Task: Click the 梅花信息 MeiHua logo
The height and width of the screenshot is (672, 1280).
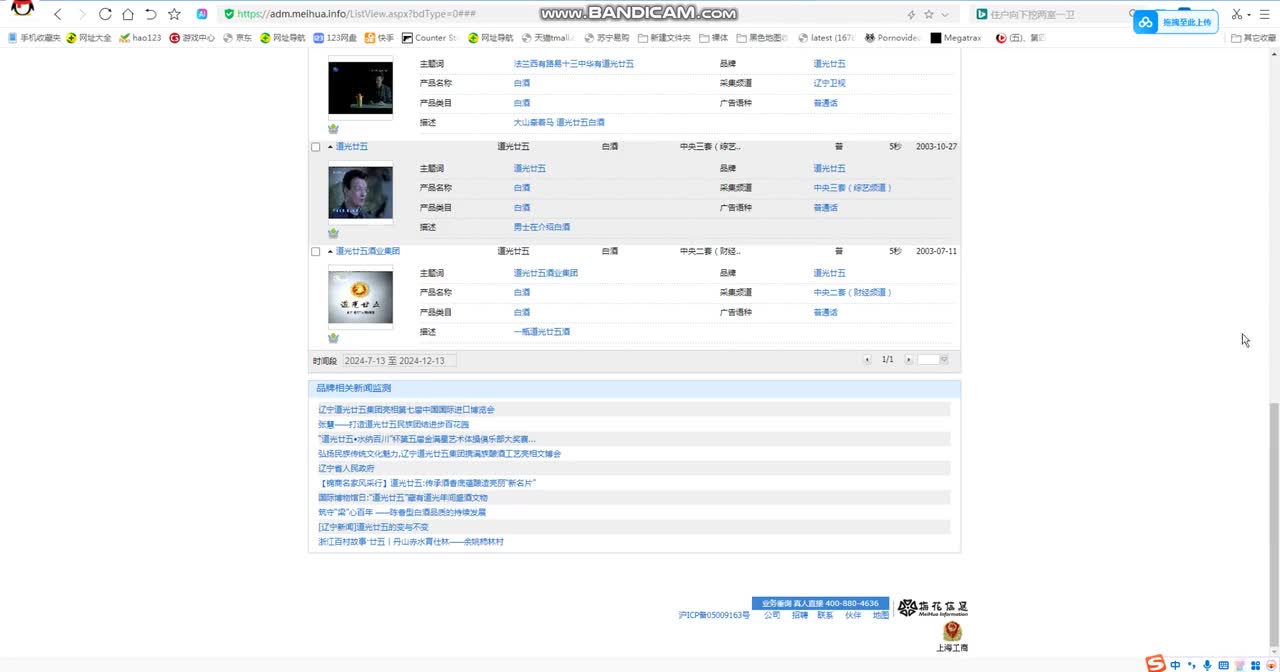Action: [x=932, y=608]
